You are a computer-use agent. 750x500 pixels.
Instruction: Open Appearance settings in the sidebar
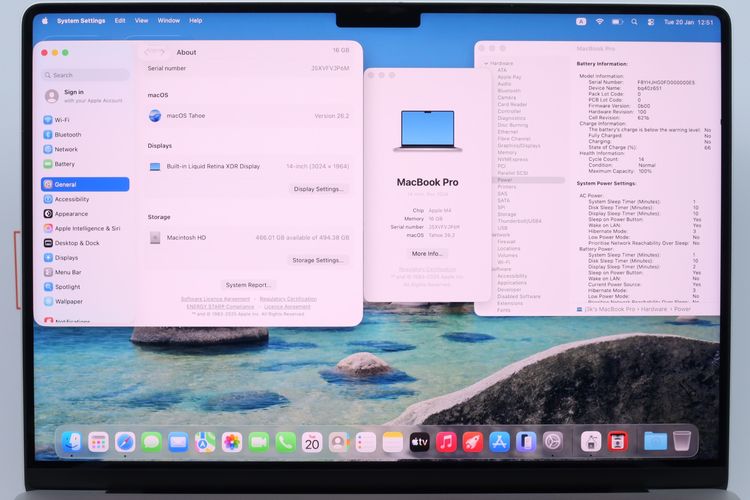(66, 214)
